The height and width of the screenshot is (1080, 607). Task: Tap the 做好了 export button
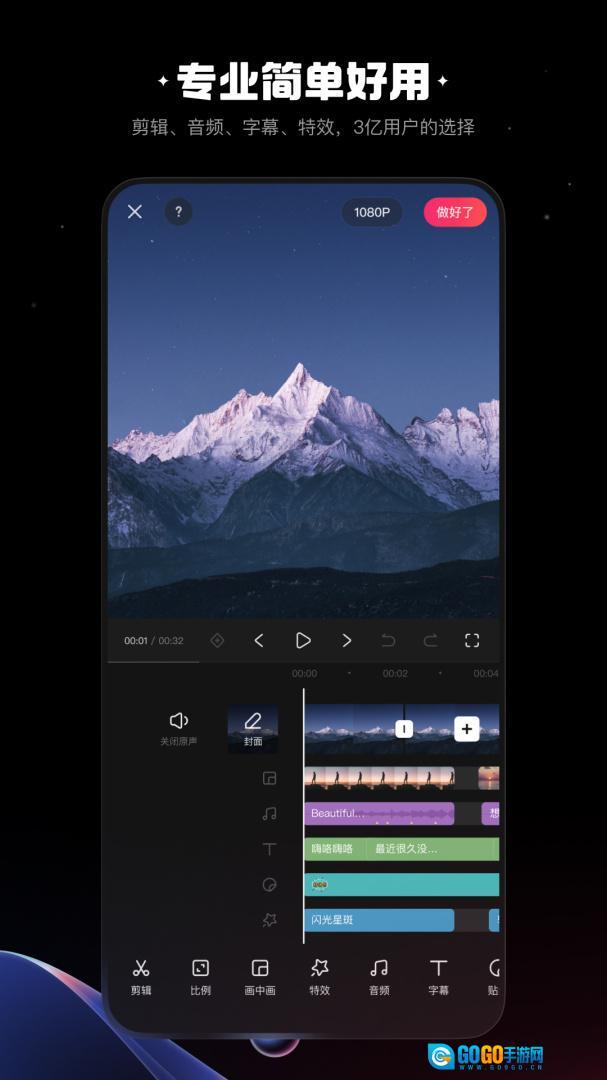(455, 212)
